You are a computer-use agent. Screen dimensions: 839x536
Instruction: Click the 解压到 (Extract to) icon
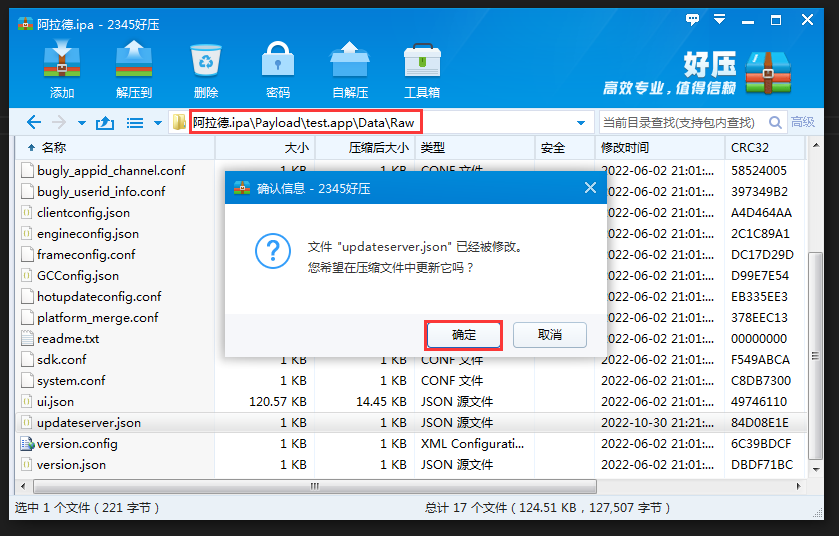tap(133, 70)
